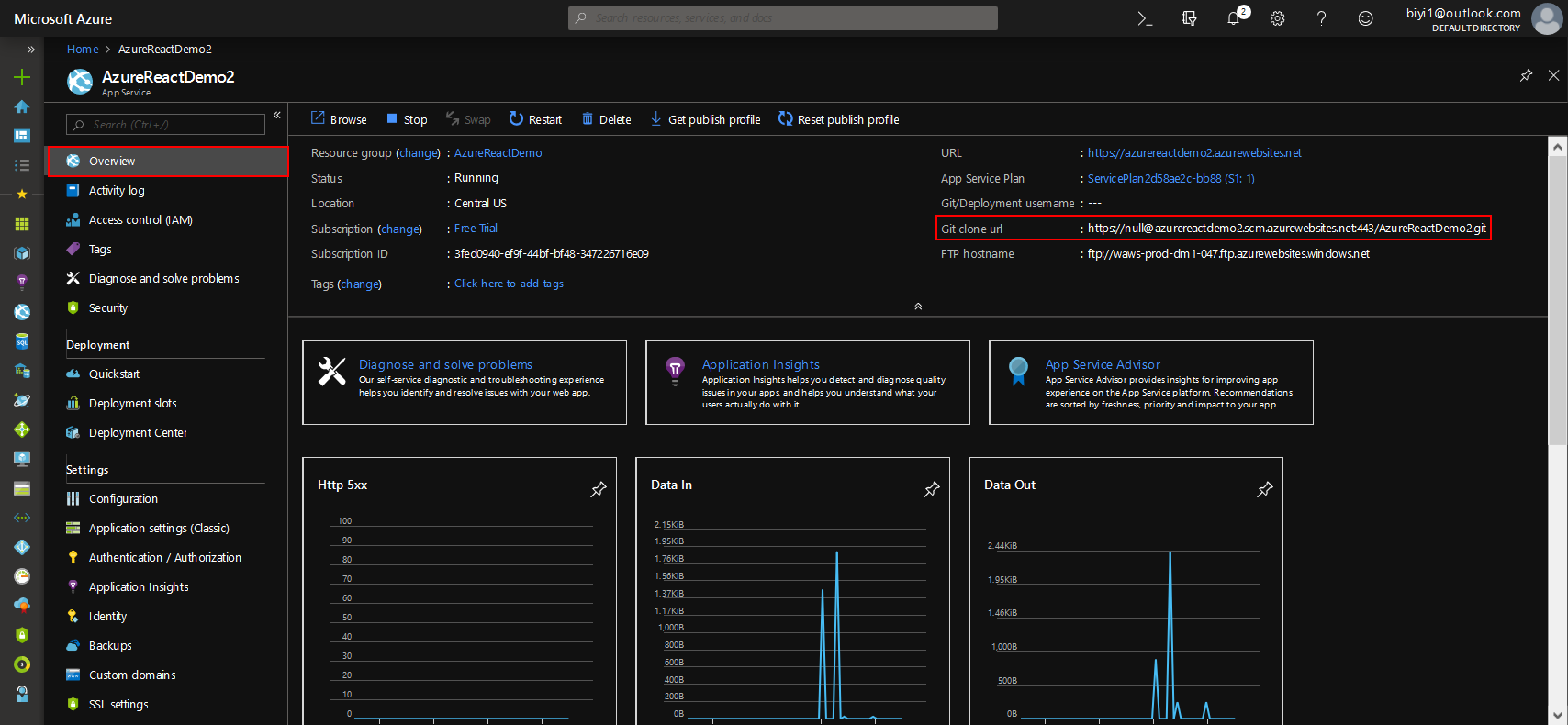Screen dimensions: 1568x725
Task: Collapse the essentials section chevron
Action: coord(918,307)
